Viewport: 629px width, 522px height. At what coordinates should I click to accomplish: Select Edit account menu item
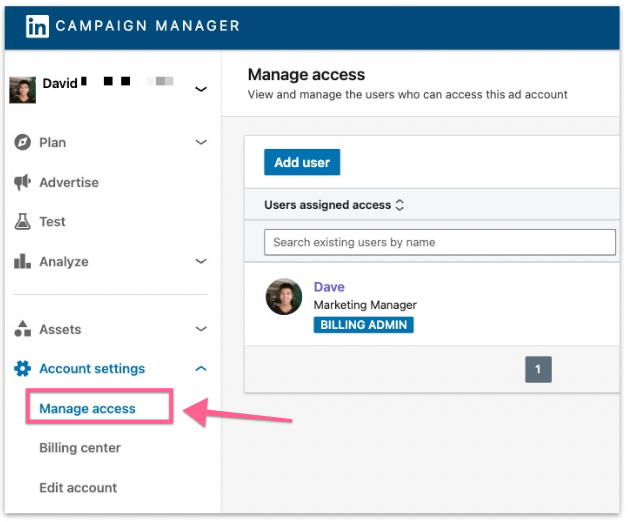[x=78, y=488]
